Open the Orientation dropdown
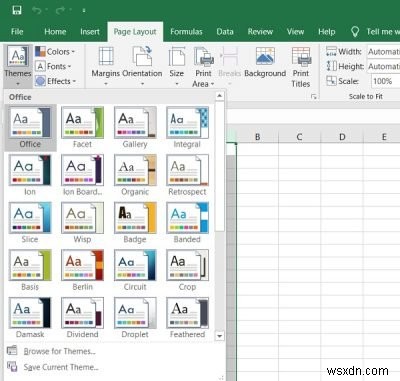The image size is (400, 381). click(x=142, y=66)
